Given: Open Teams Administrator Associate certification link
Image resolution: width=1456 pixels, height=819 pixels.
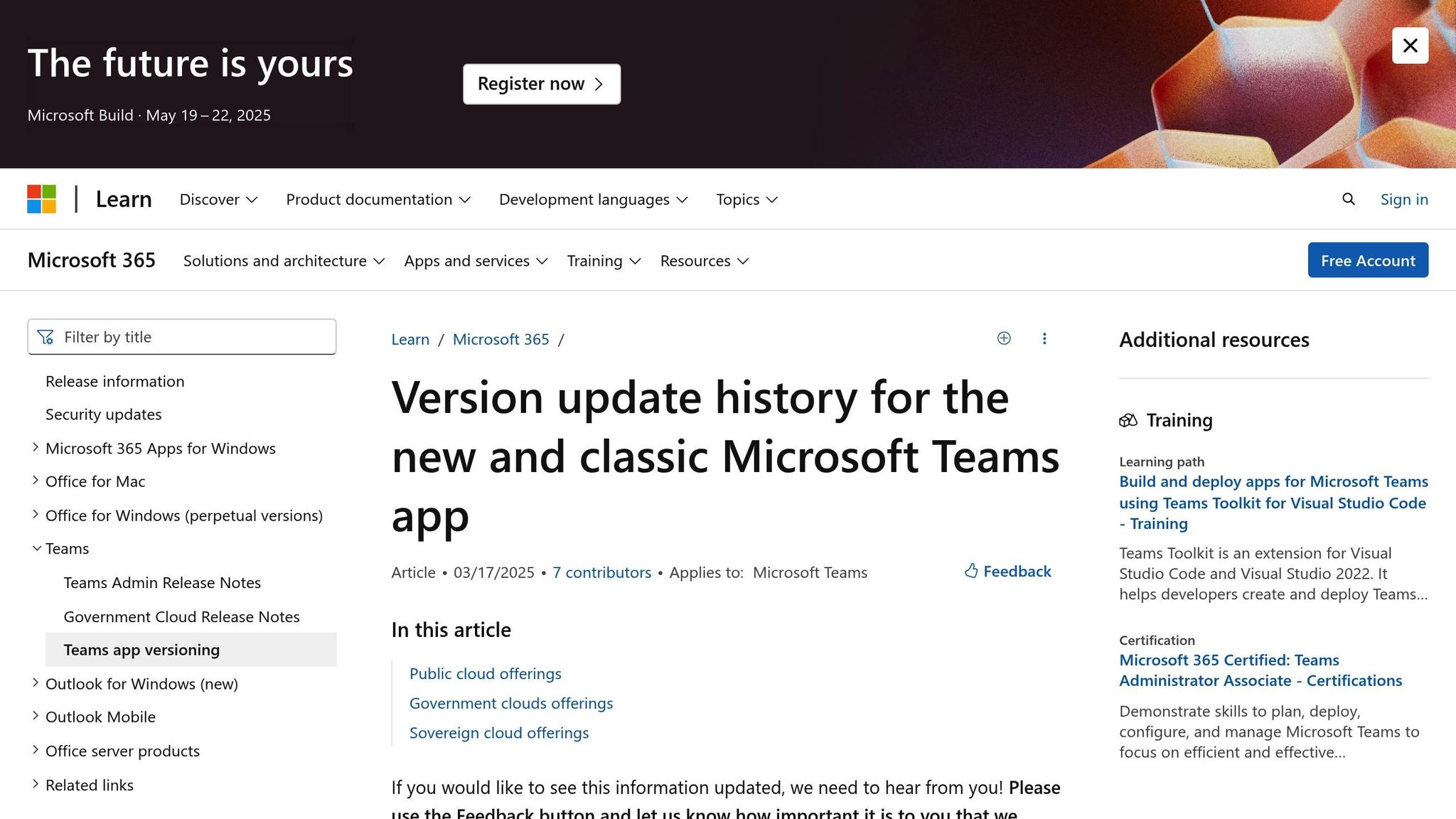Looking at the screenshot, I should coord(1260,670).
